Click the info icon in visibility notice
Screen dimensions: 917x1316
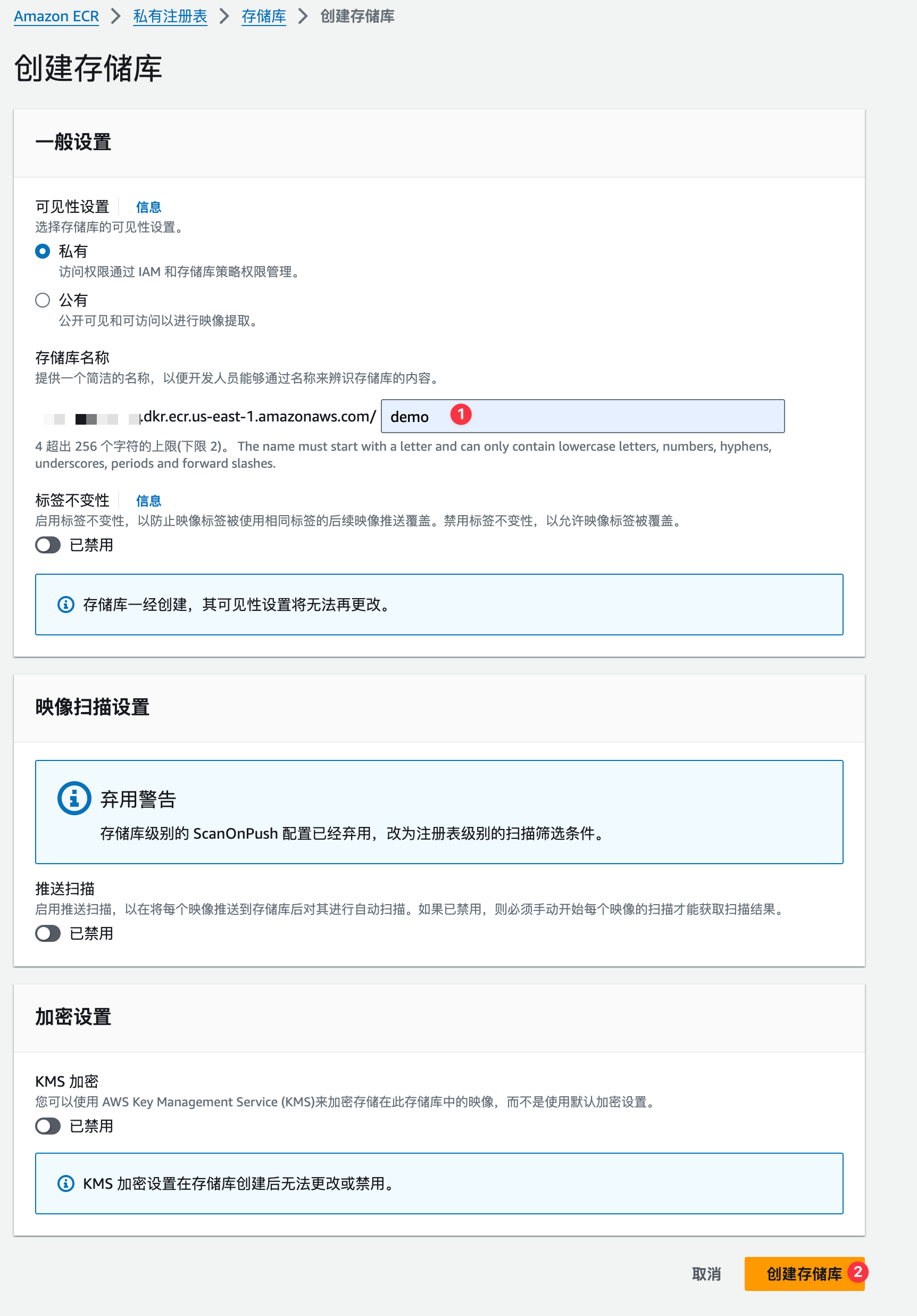66,605
